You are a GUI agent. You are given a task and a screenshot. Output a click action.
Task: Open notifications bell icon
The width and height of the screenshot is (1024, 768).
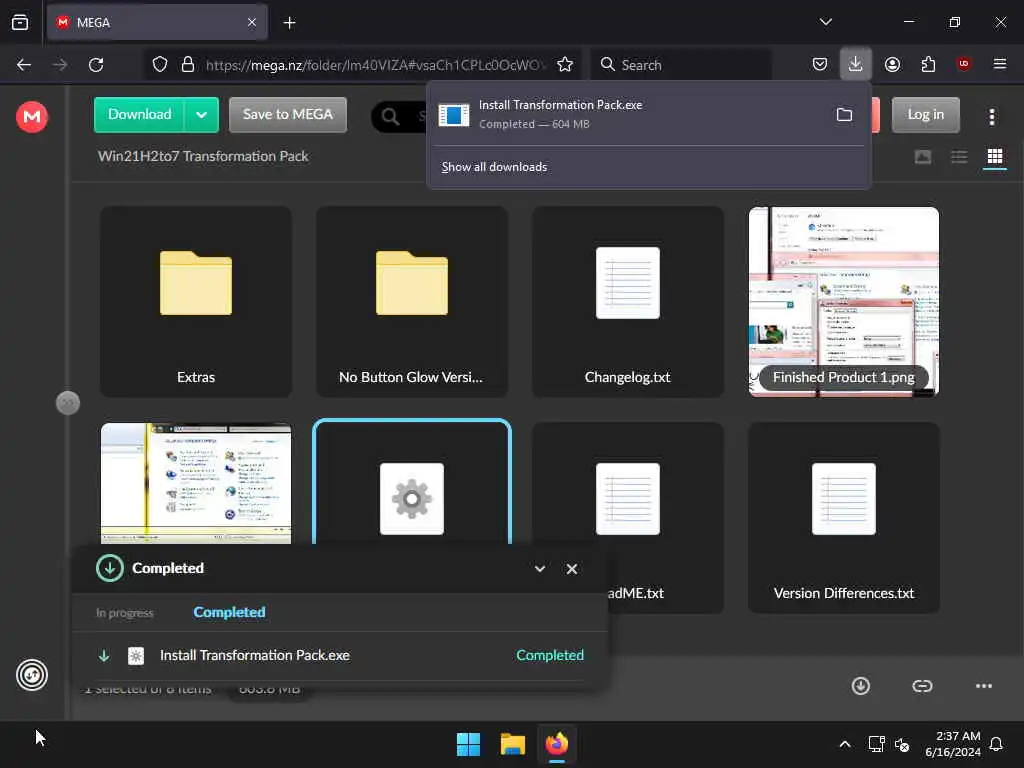(997, 744)
